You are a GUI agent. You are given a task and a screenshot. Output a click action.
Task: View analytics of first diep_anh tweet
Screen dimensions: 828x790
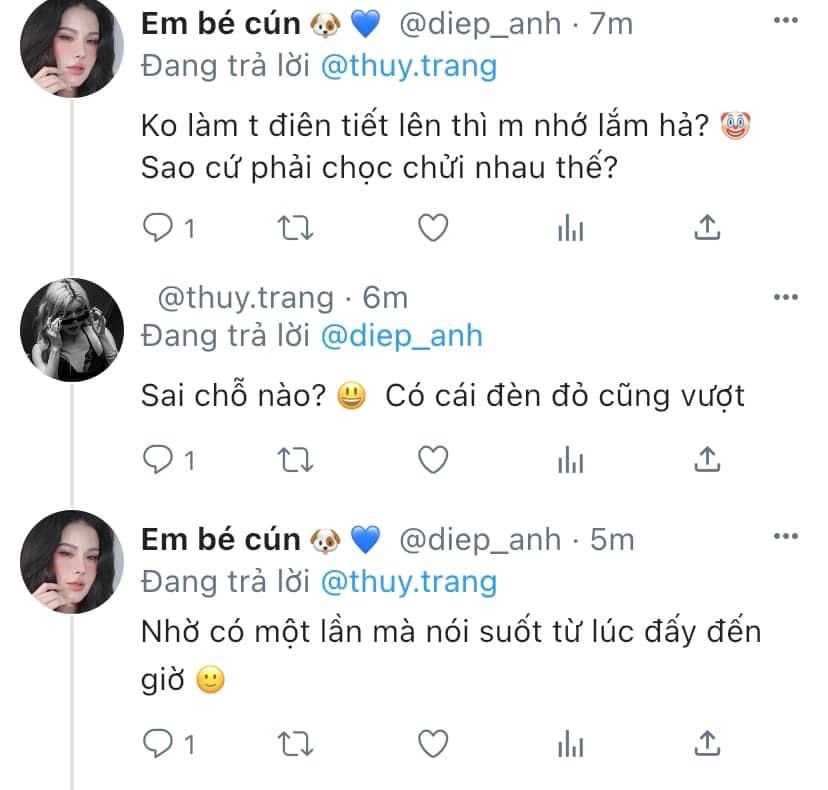pos(569,229)
